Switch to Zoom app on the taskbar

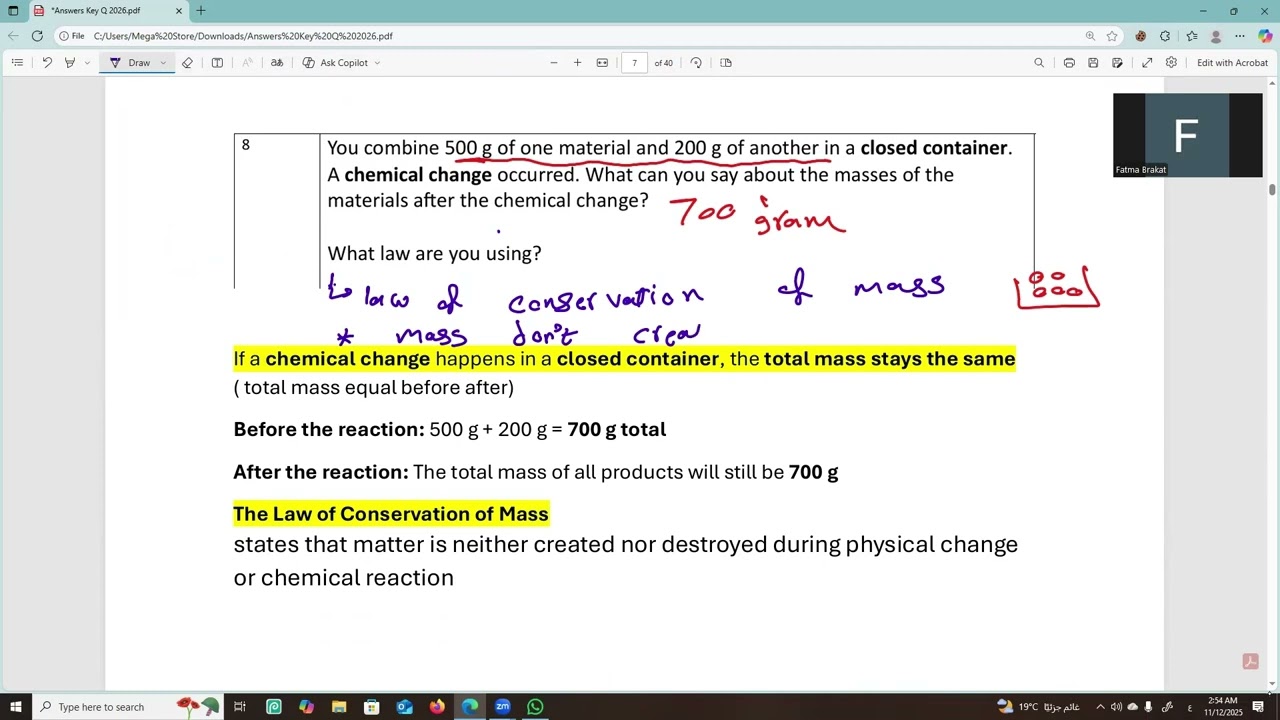(x=503, y=707)
